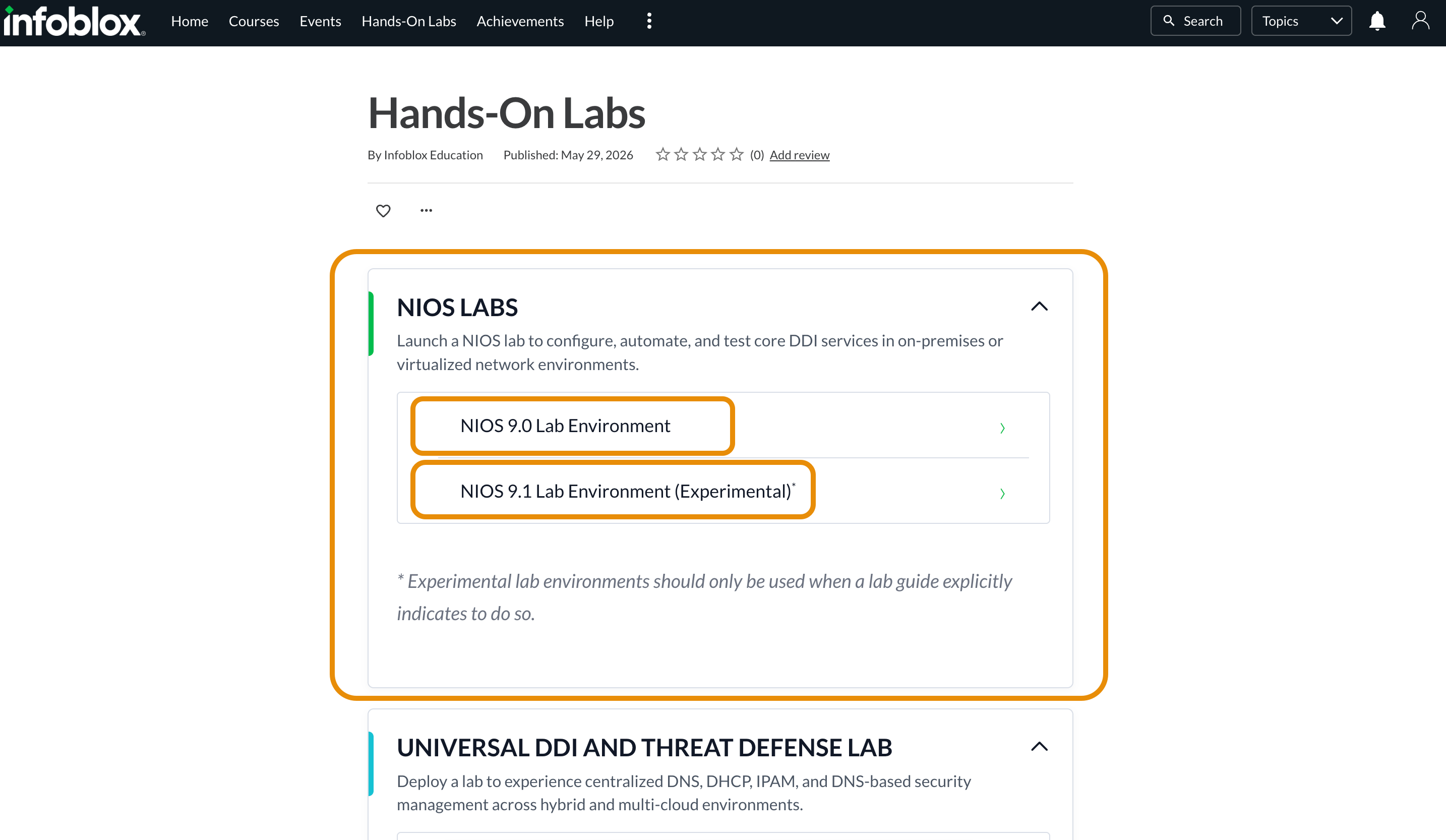
Task: Open Help in the navigation bar
Action: point(599,21)
